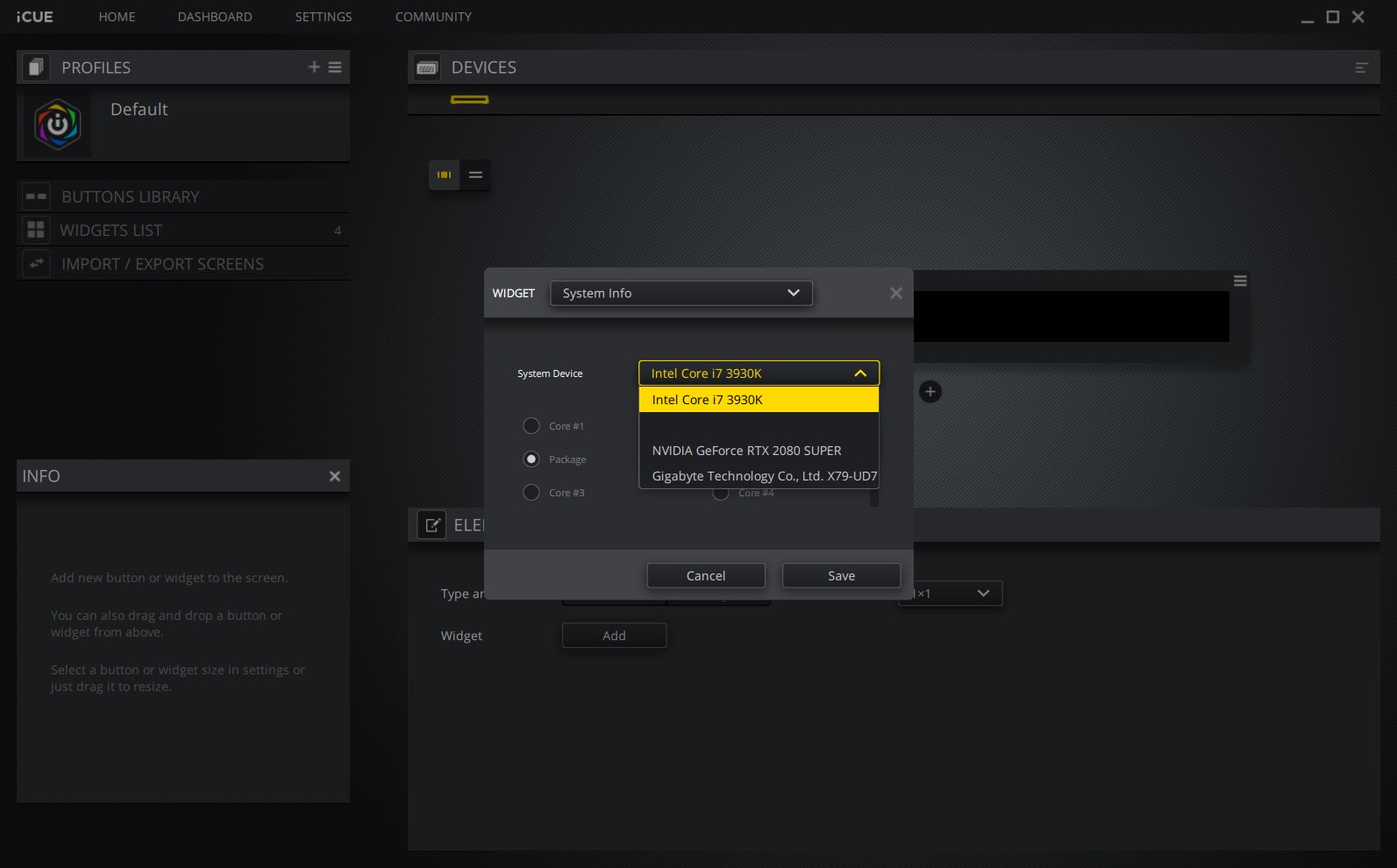This screenshot has width=1397, height=868.
Task: Click the black screen preview area
Action: [x=1071, y=317]
